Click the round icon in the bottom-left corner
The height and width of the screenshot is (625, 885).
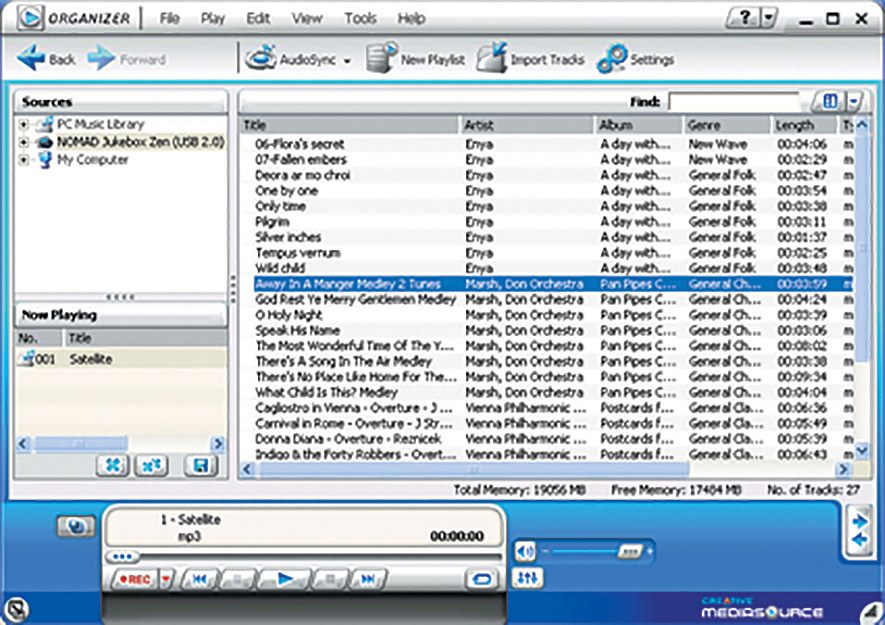click(17, 610)
